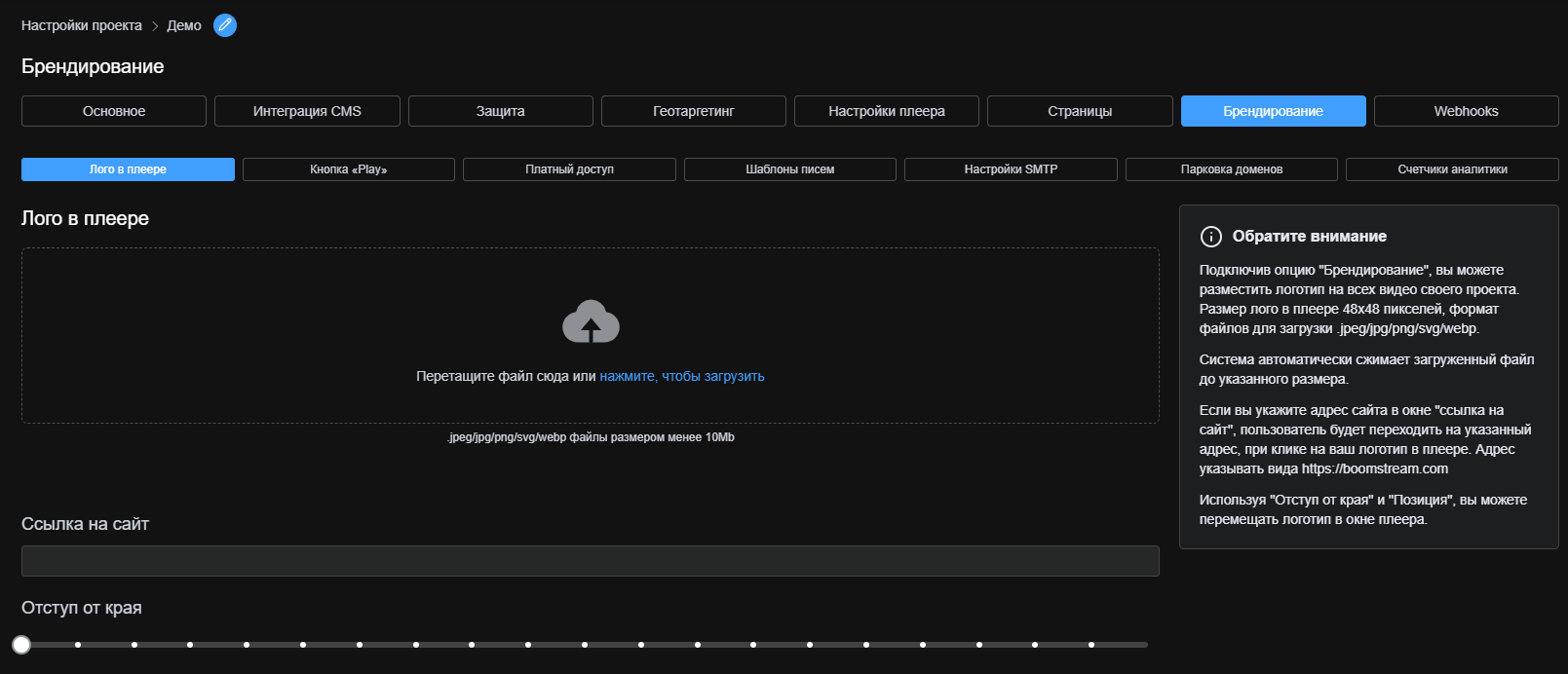Go to Настройки SMTP sub-tab

pos(1011,169)
